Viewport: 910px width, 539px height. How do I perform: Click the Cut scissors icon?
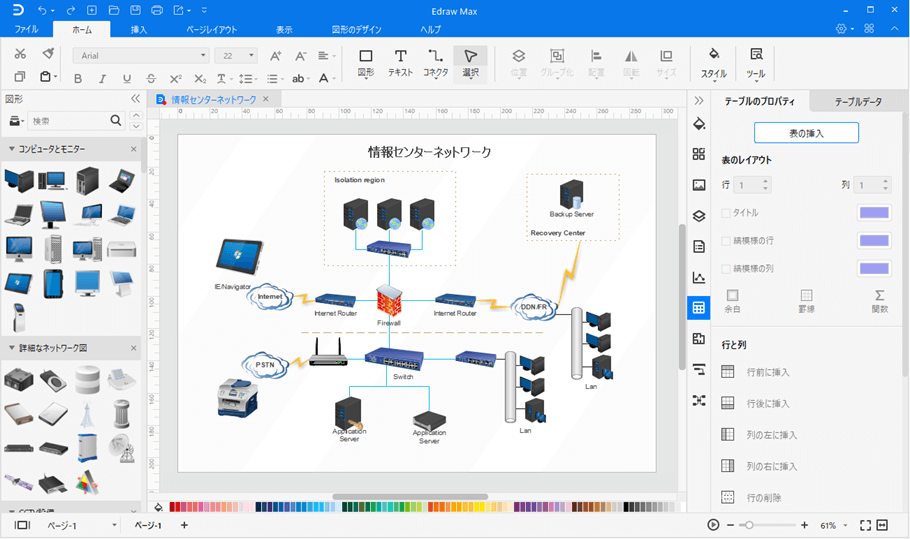click(20, 54)
